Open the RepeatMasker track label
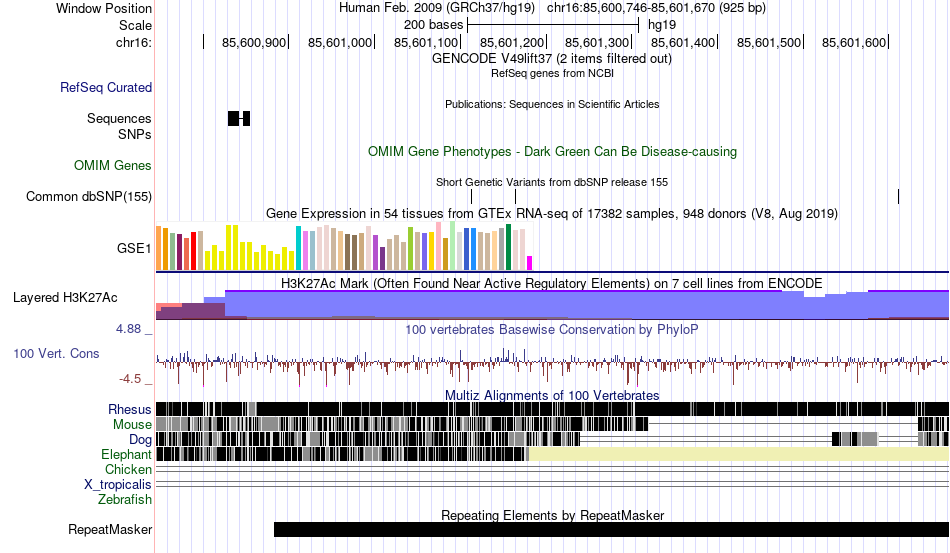Screen dimensions: 950x553 pyautogui.click(x=110, y=529)
